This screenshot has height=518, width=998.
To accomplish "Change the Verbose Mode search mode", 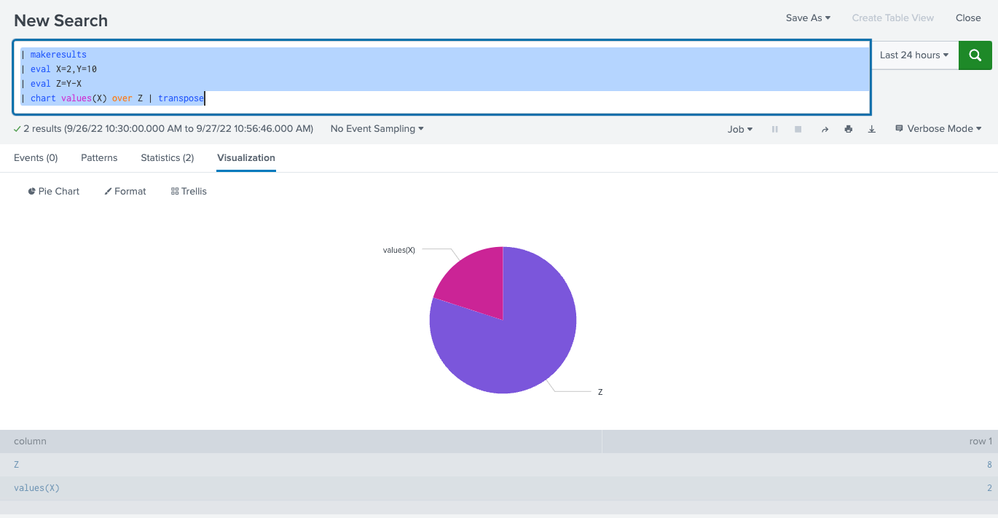I will click(x=938, y=129).
